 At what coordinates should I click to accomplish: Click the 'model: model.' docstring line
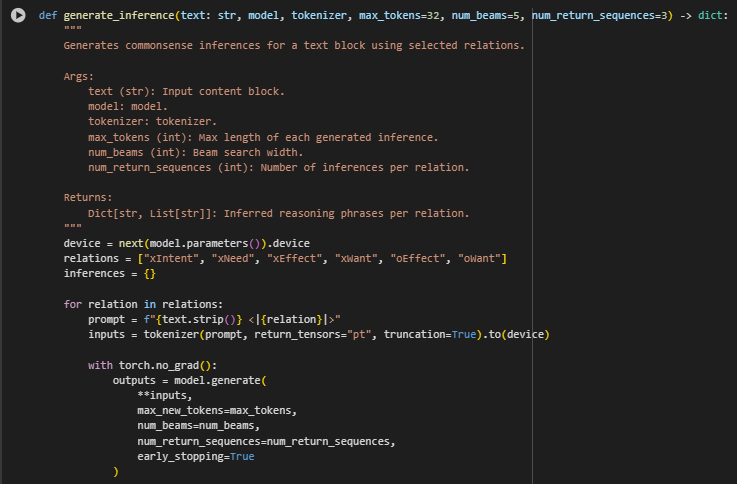(x=127, y=107)
